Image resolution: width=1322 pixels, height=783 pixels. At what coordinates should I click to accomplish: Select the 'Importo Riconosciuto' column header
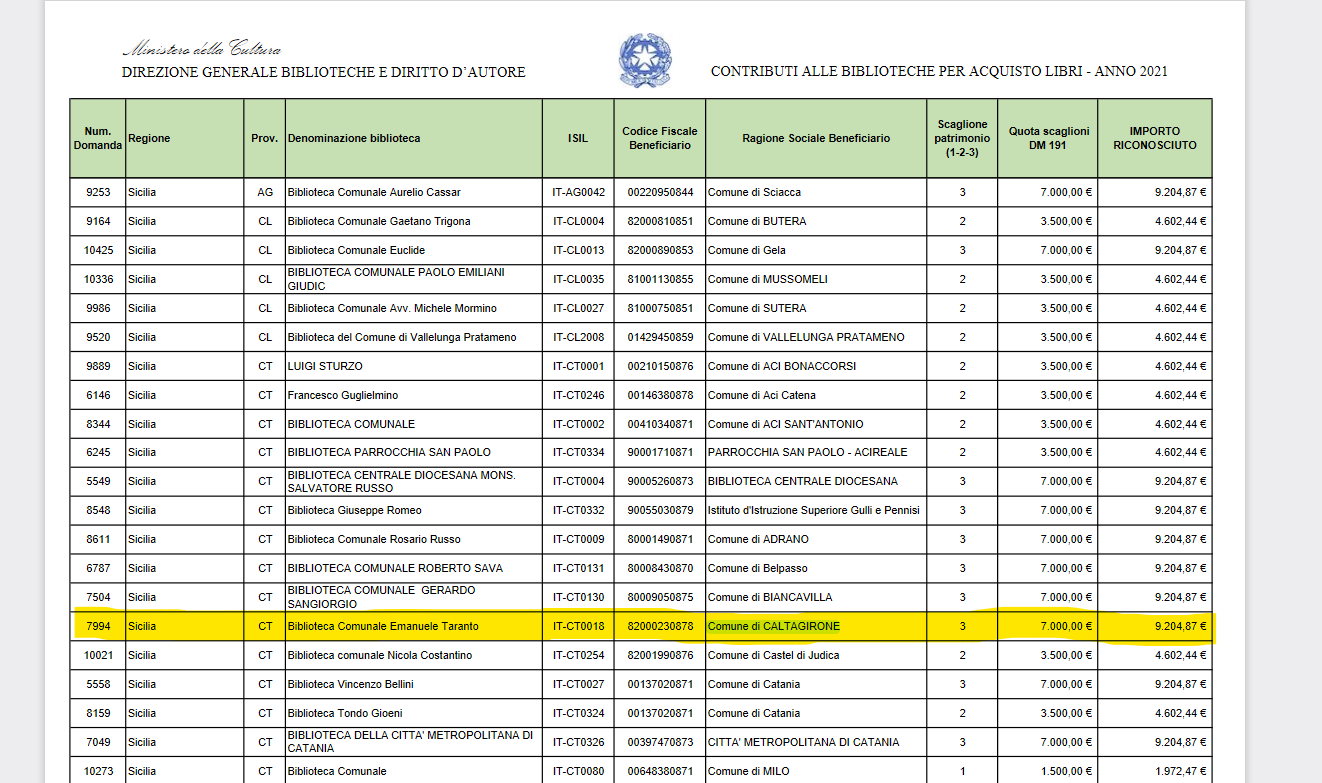click(1154, 138)
